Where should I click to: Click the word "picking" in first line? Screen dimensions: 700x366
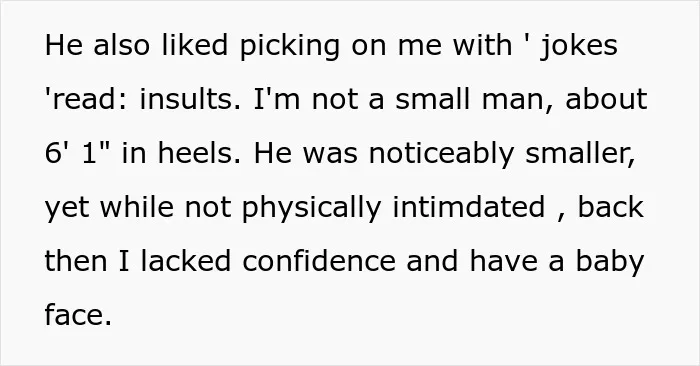pyautogui.click(x=289, y=47)
